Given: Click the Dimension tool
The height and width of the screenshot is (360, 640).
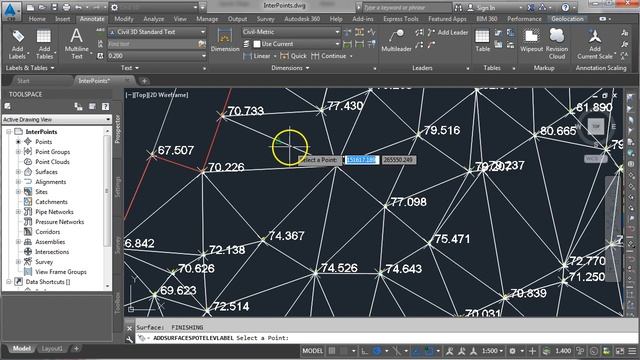Looking at the screenshot, I should [x=225, y=40].
